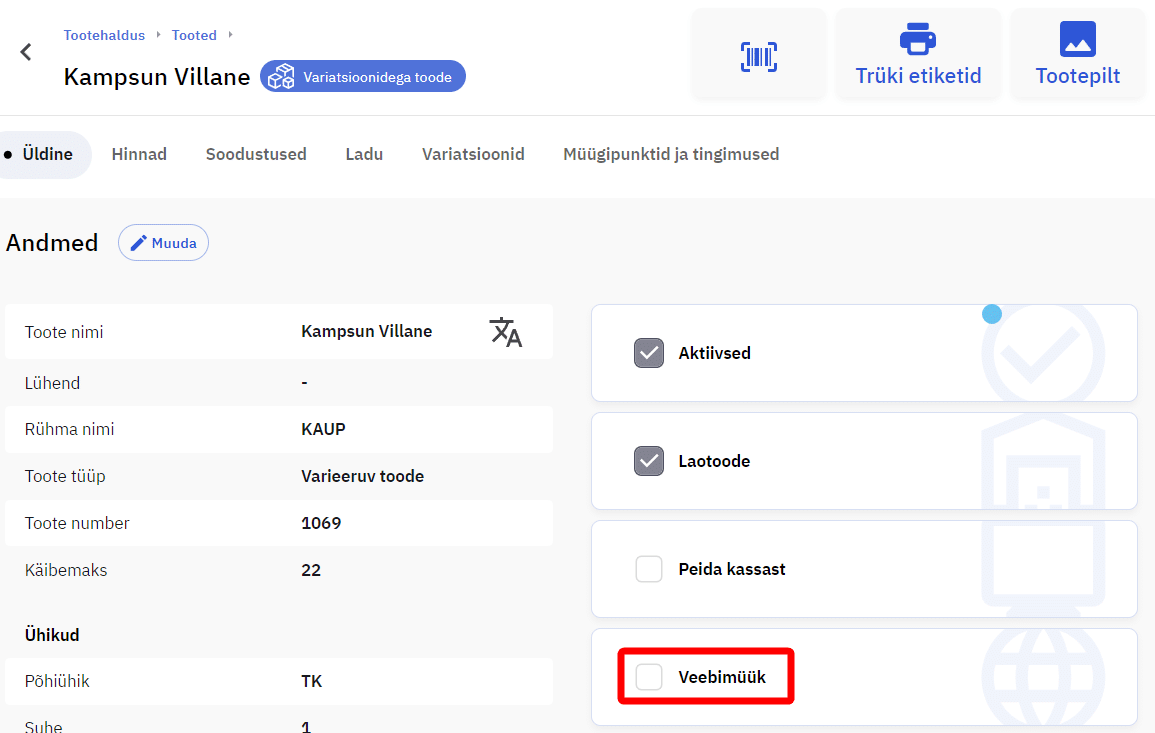This screenshot has height=733, width=1155.
Task: Click the pencil icon in Muuda
Action: click(138, 243)
